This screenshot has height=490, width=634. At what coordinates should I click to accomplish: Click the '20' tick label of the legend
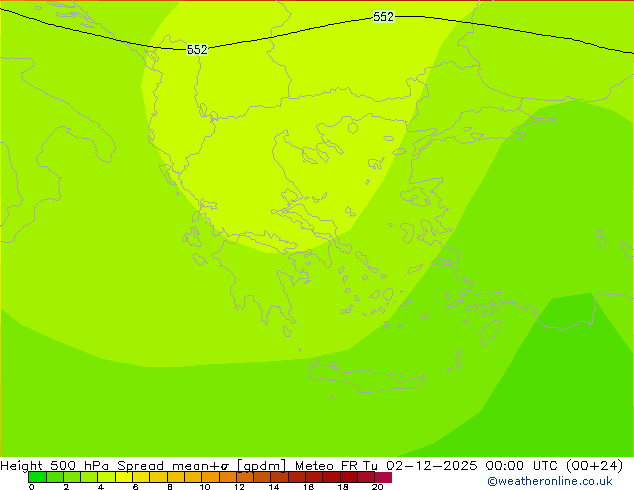click(377, 486)
